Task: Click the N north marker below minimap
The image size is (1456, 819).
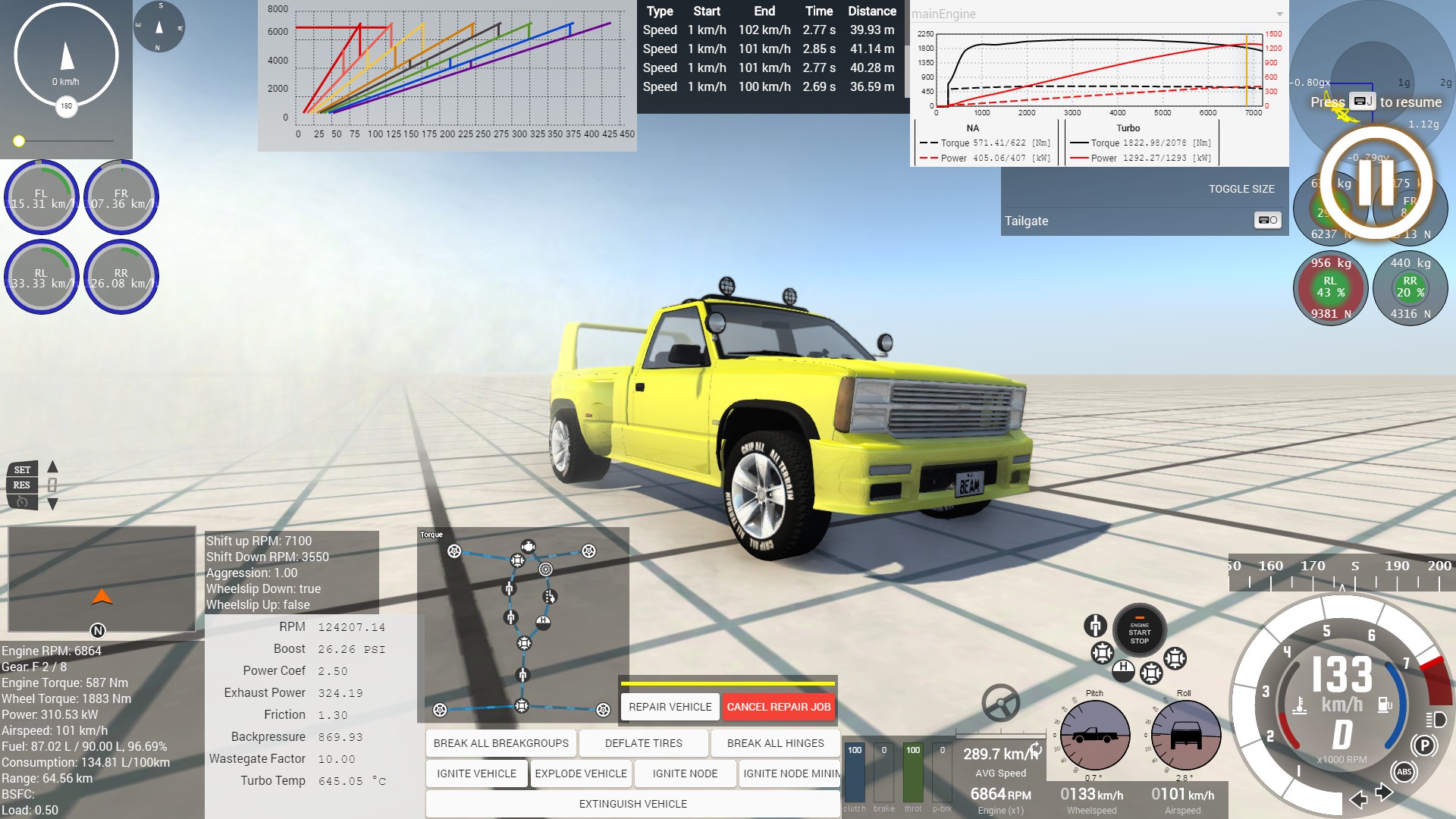Action: click(97, 630)
